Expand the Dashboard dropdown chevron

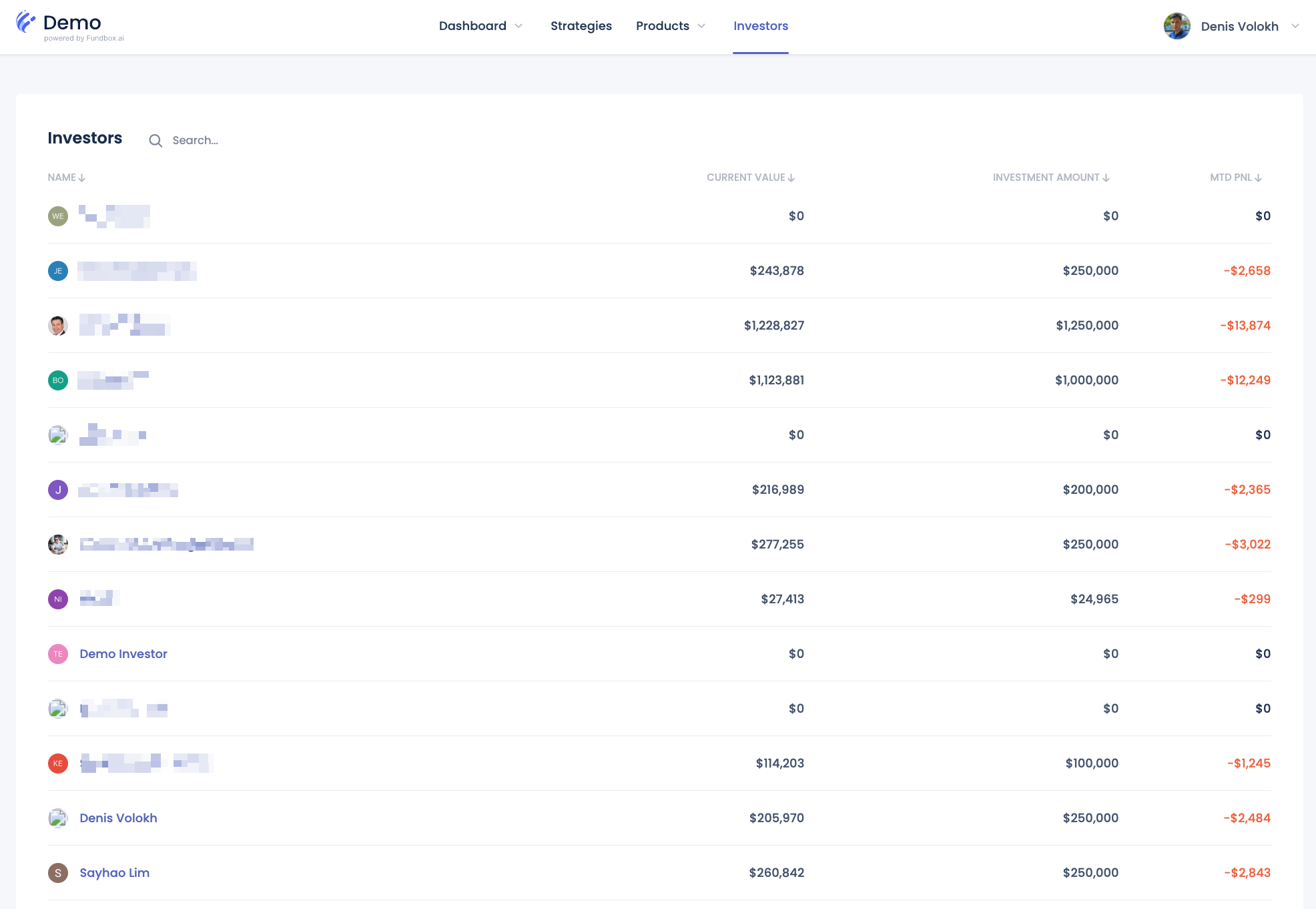[519, 26]
